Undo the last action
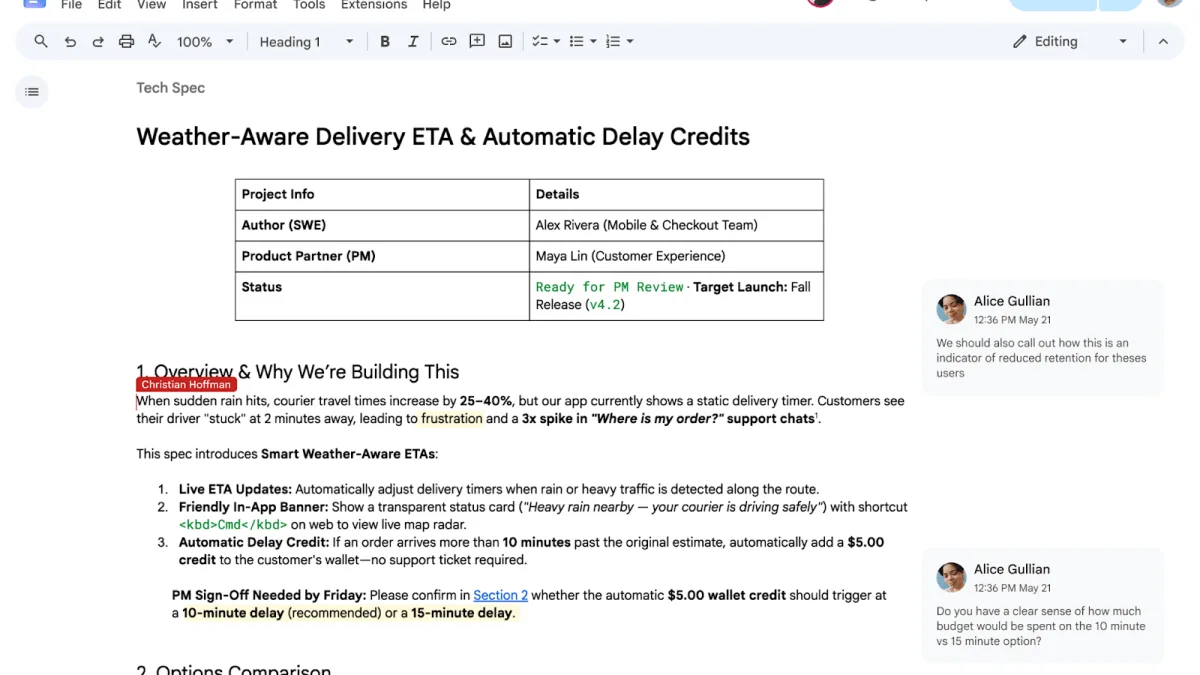 [x=70, y=41]
